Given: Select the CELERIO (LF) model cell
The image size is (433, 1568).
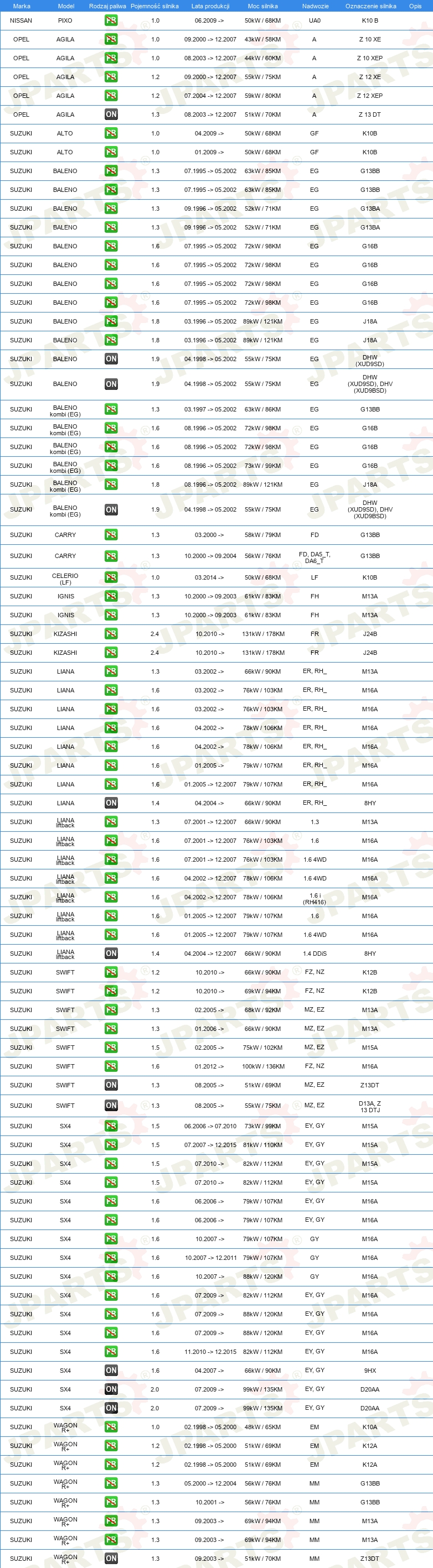Looking at the screenshot, I should pyautogui.click(x=65, y=579).
